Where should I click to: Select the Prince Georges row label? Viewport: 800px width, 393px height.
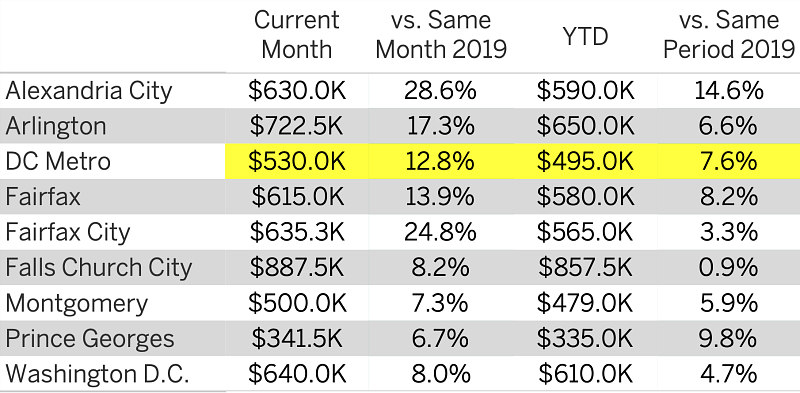coord(90,339)
